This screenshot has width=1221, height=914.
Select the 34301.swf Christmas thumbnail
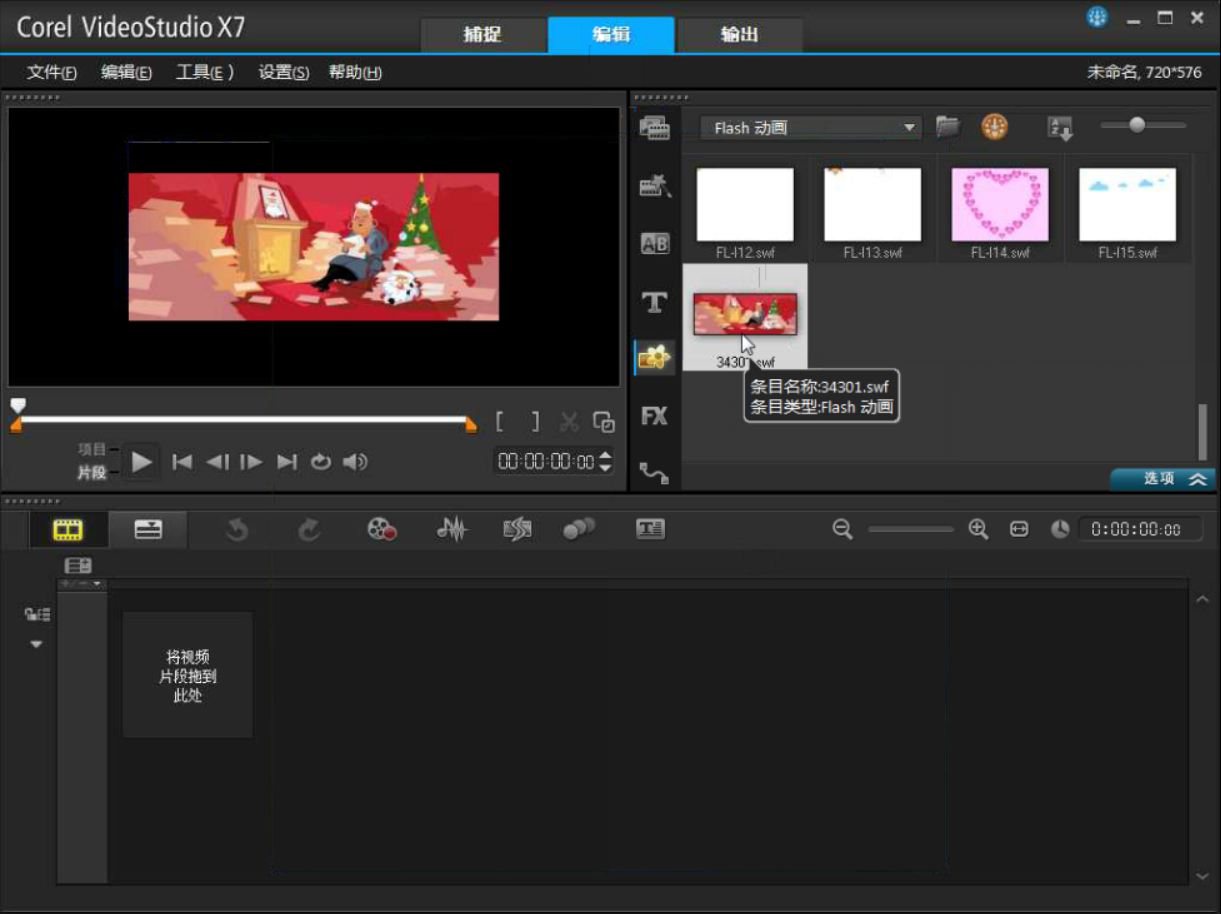click(x=745, y=314)
